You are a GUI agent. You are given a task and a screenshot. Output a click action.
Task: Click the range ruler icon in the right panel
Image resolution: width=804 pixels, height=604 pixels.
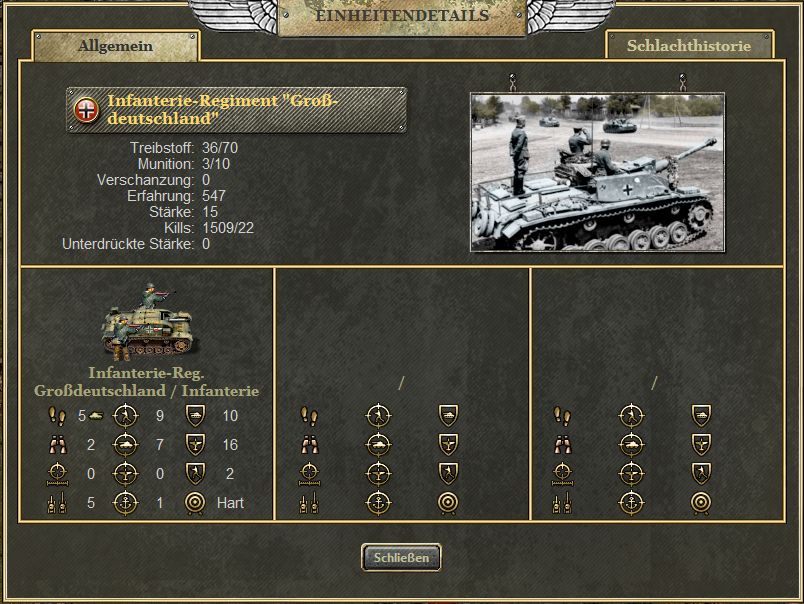(562, 474)
